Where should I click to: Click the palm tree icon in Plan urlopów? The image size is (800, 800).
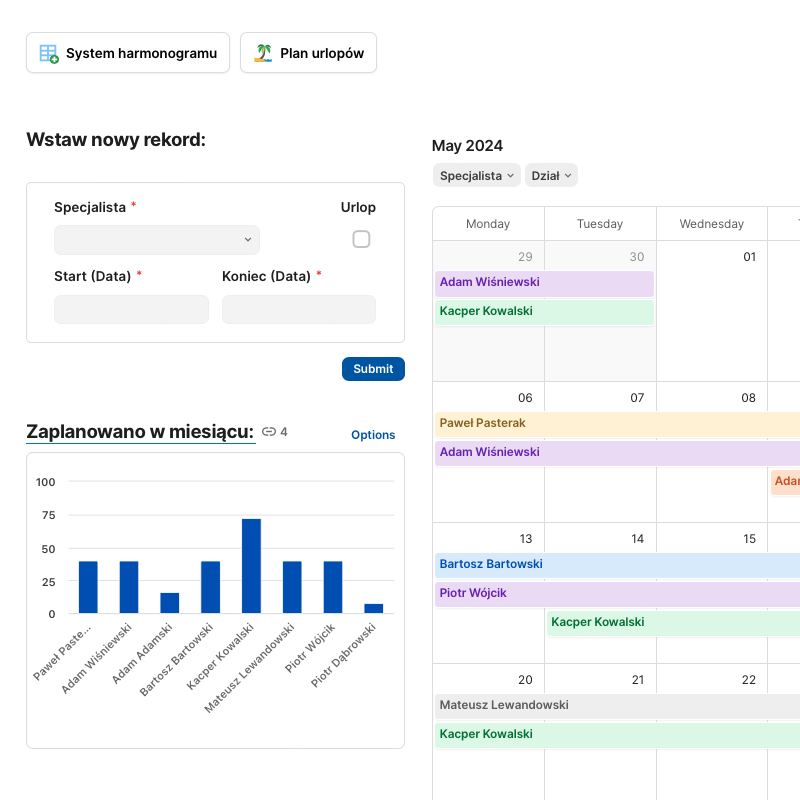(x=263, y=53)
